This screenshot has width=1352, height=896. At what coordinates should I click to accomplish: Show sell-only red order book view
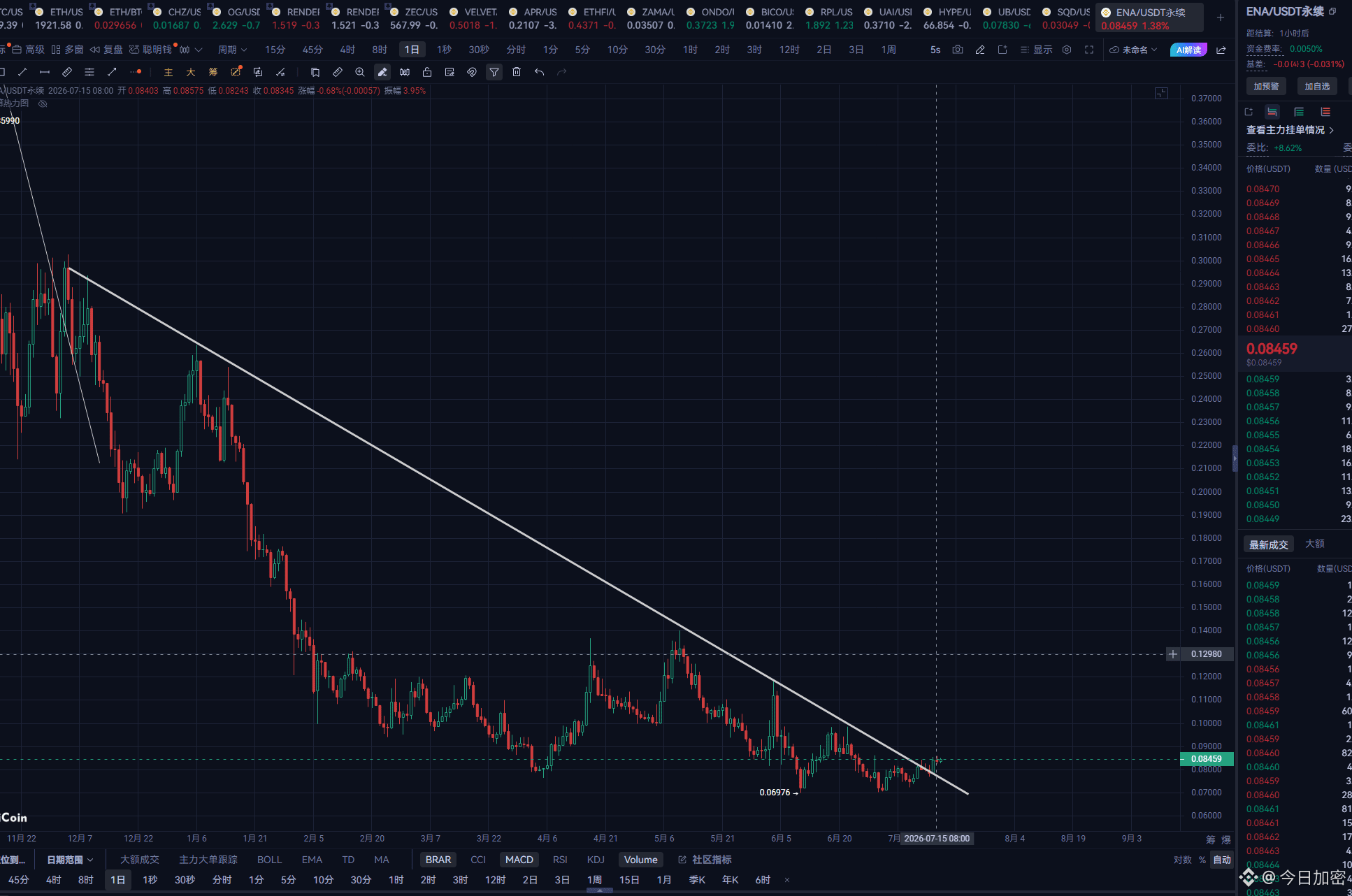[1325, 112]
